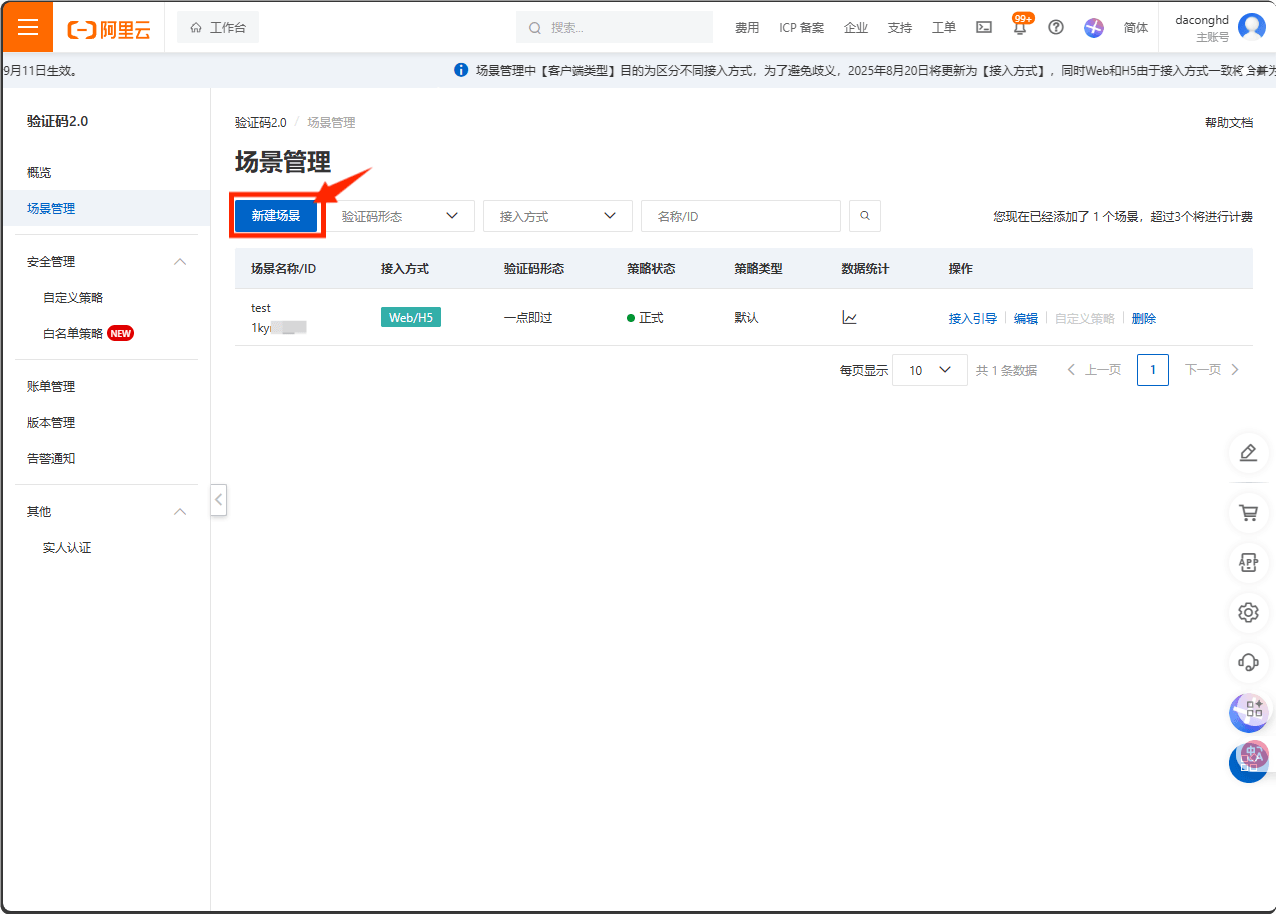View the data statistics chart for test scene
This screenshot has width=1276, height=914.
(x=849, y=316)
